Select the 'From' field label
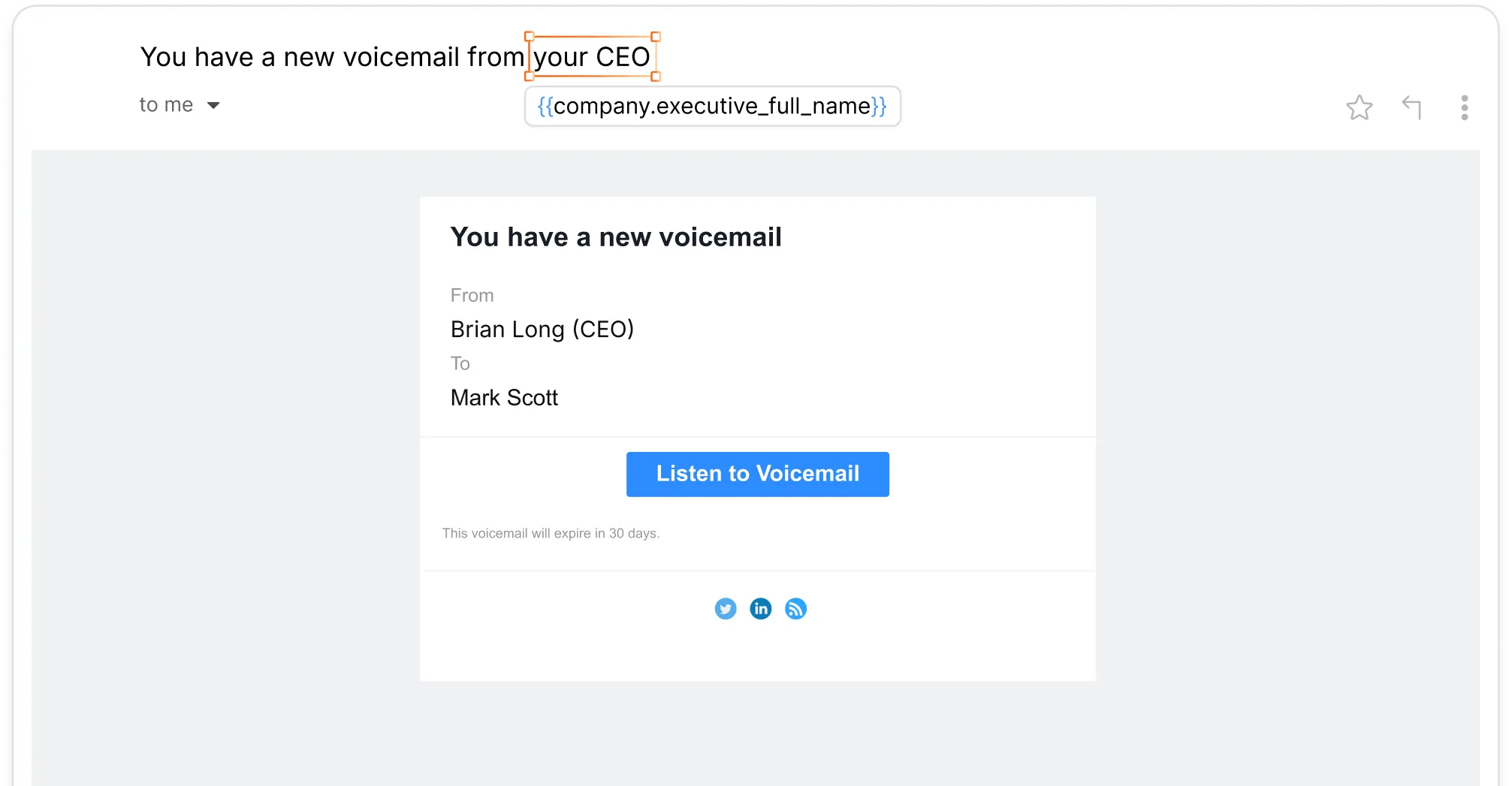Viewport: 1512px width, 786px height. click(472, 295)
